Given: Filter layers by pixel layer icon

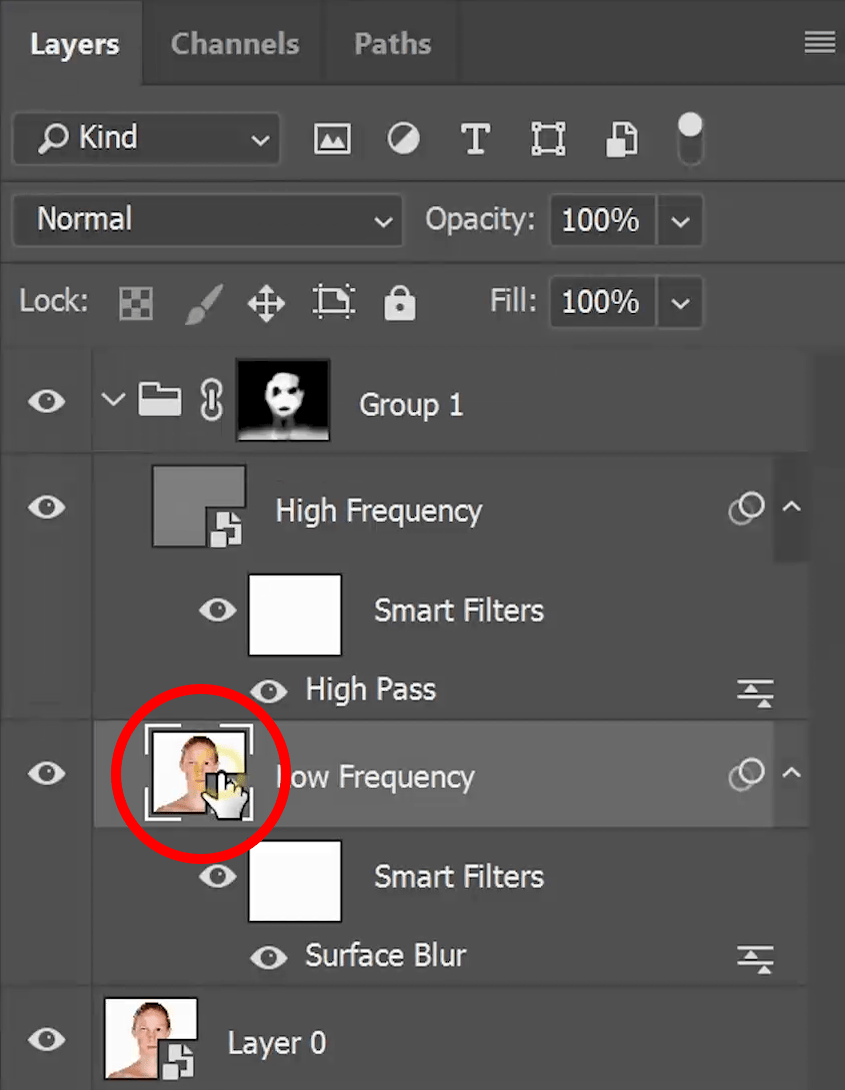Looking at the screenshot, I should [332, 138].
